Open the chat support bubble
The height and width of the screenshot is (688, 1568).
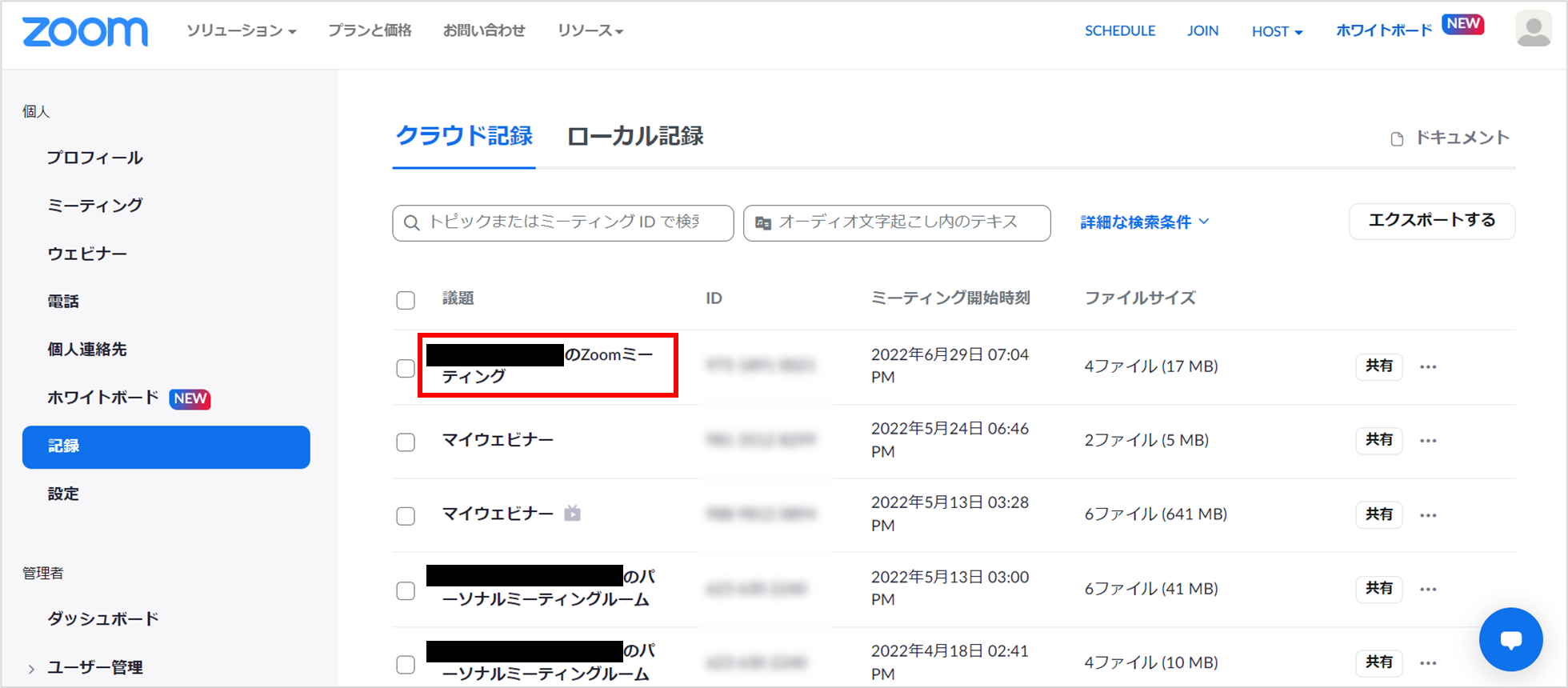click(1510, 639)
